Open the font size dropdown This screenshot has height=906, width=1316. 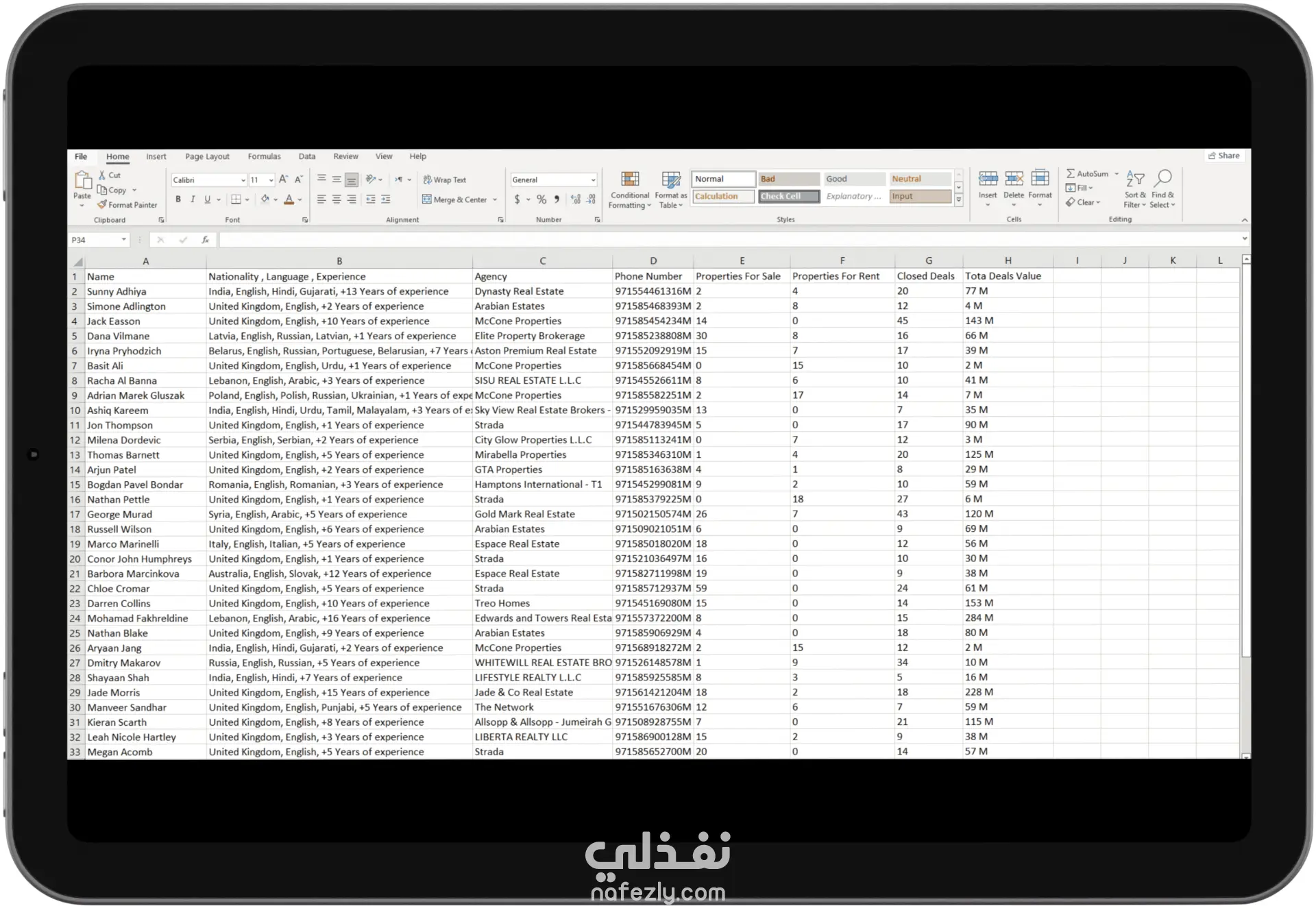click(x=271, y=180)
